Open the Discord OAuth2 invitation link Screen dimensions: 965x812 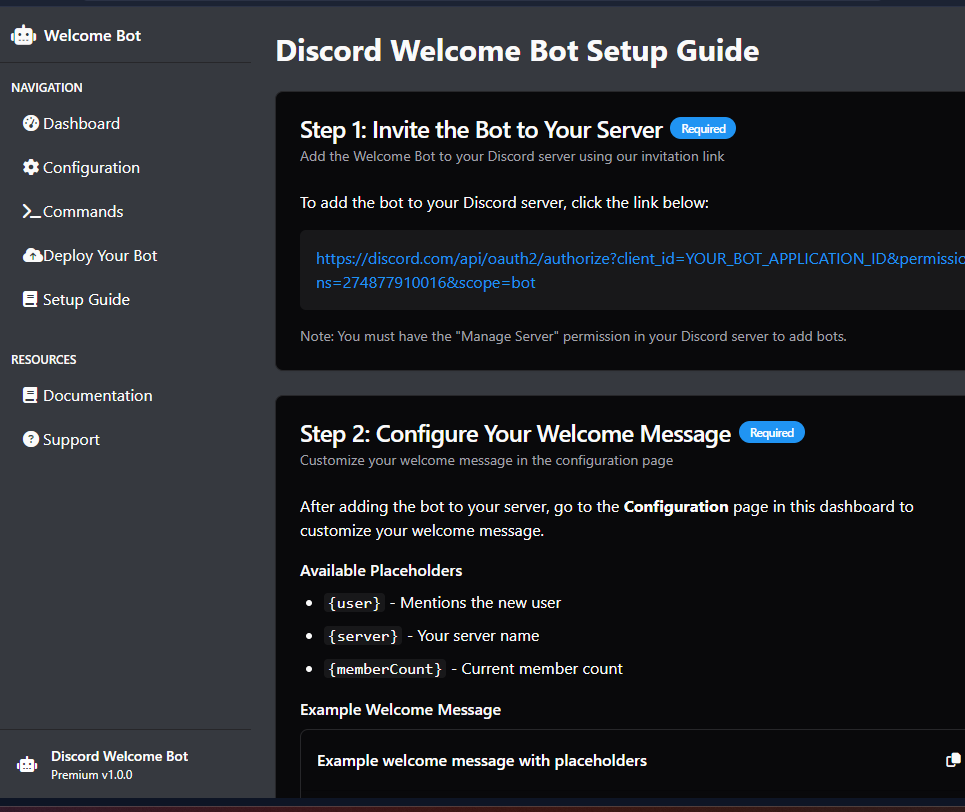click(x=640, y=270)
